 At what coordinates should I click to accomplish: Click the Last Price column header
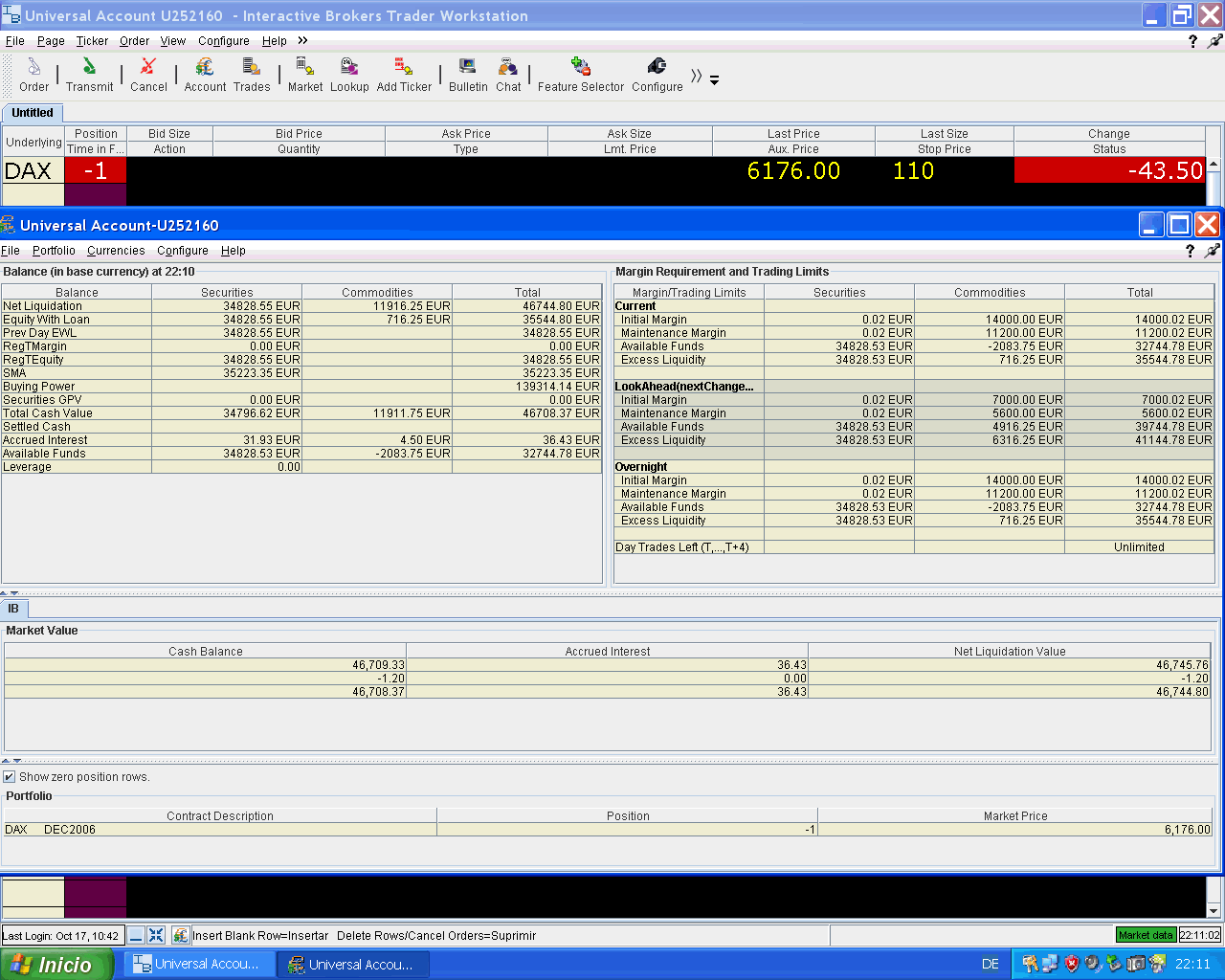pyautogui.click(x=793, y=134)
